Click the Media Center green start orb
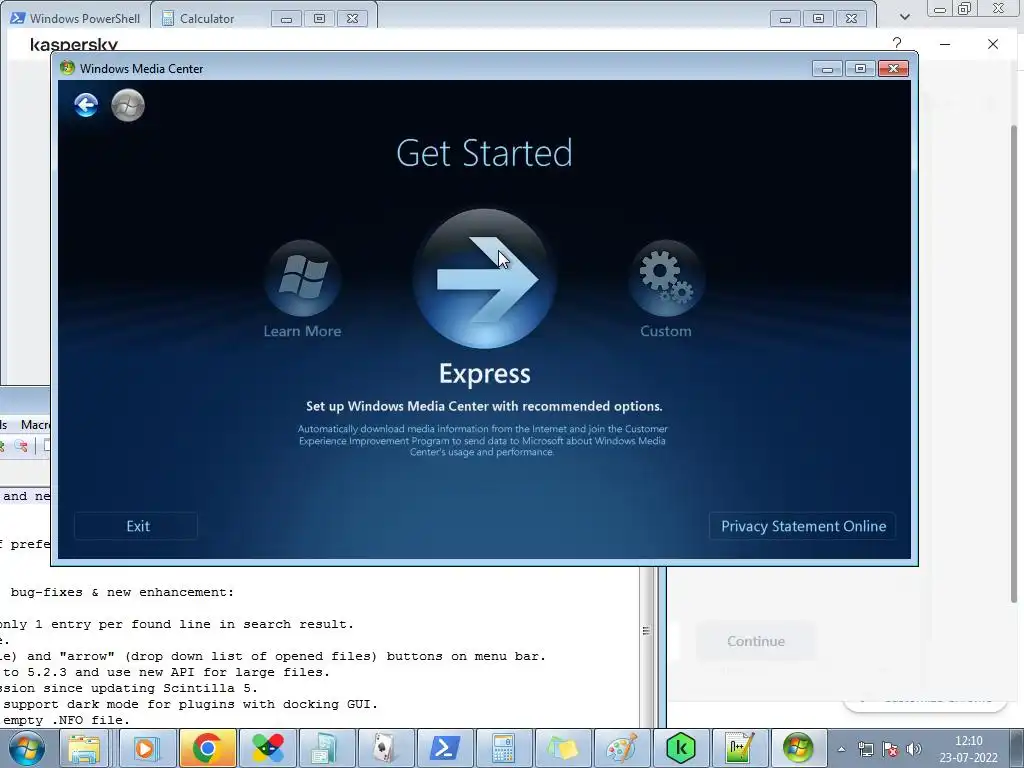1024x768 pixels. point(128,105)
